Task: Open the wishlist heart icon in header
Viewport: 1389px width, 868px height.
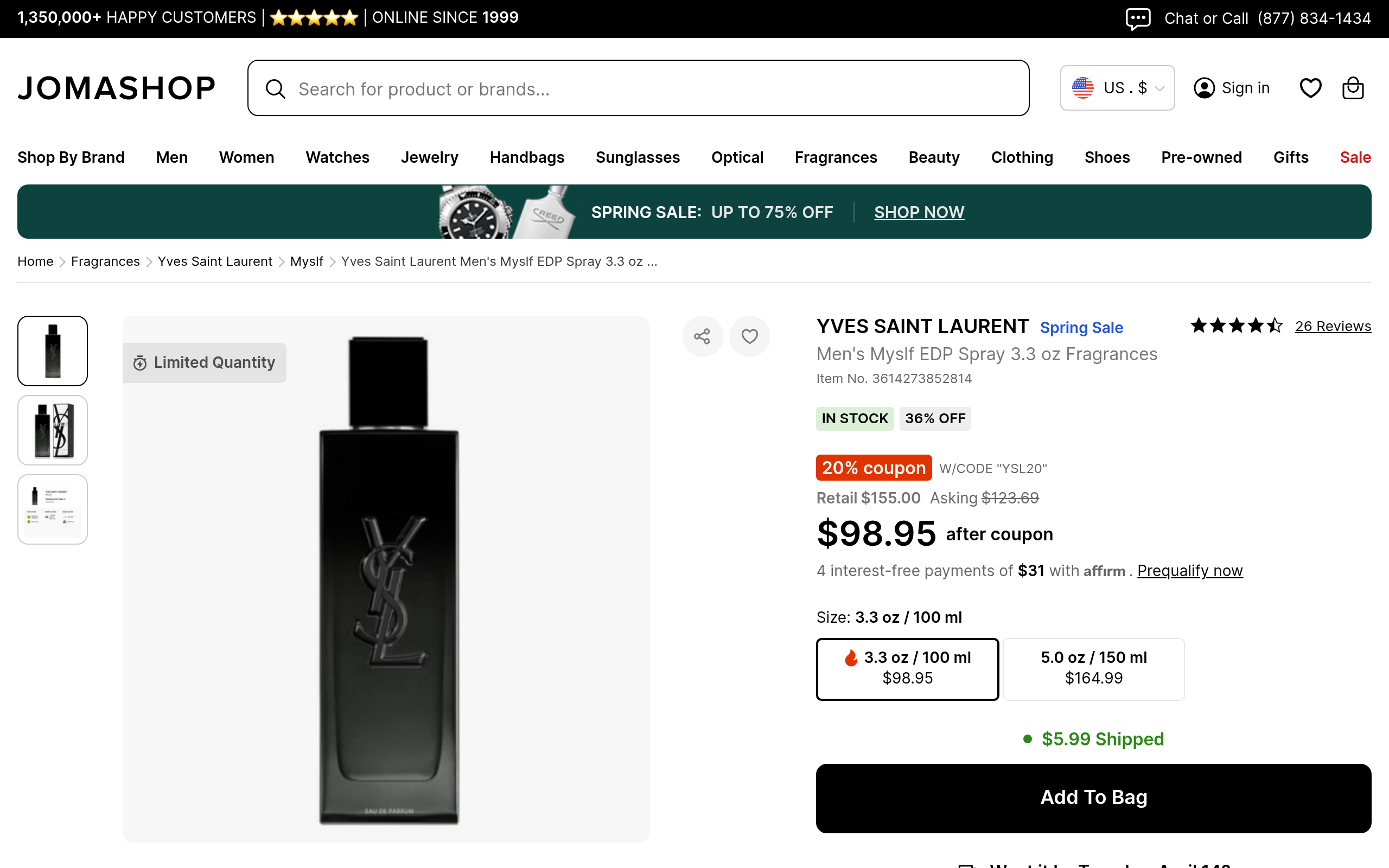Action: [x=1310, y=88]
